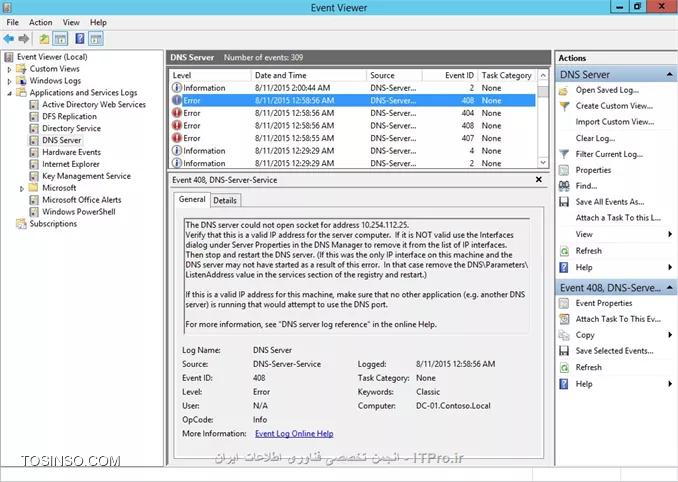Click the event list scroll down arrow
This screenshot has height=482, width=678.
[x=543, y=163]
